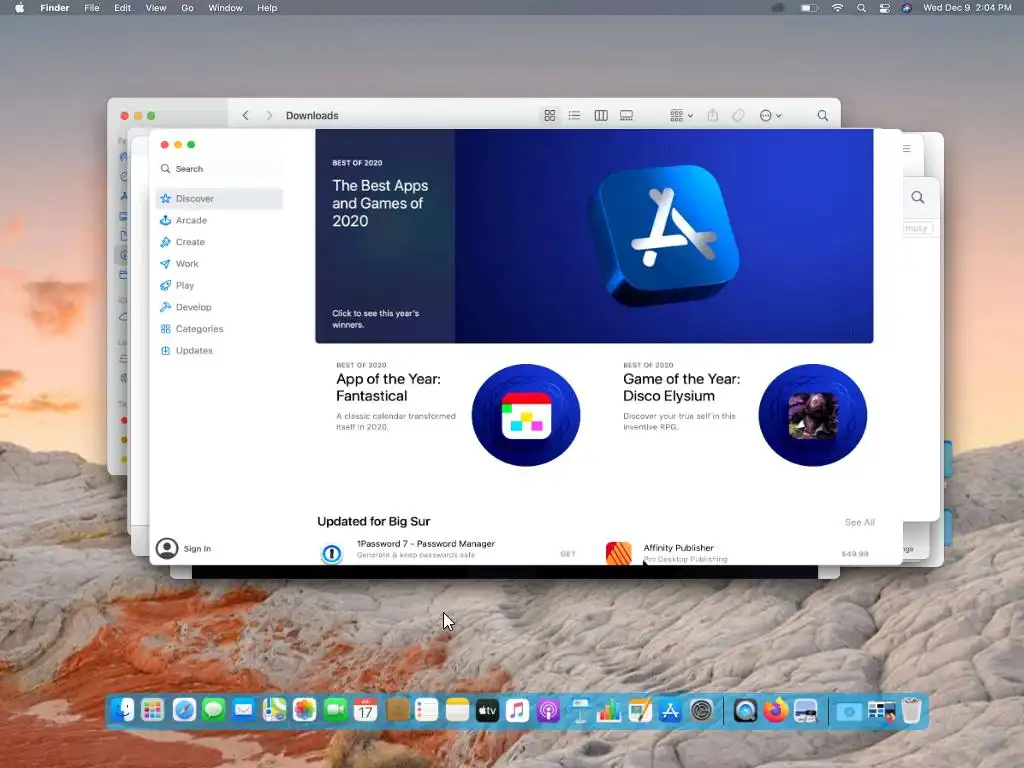1024x768 pixels.
Task: Open the Window menu
Action: [225, 8]
